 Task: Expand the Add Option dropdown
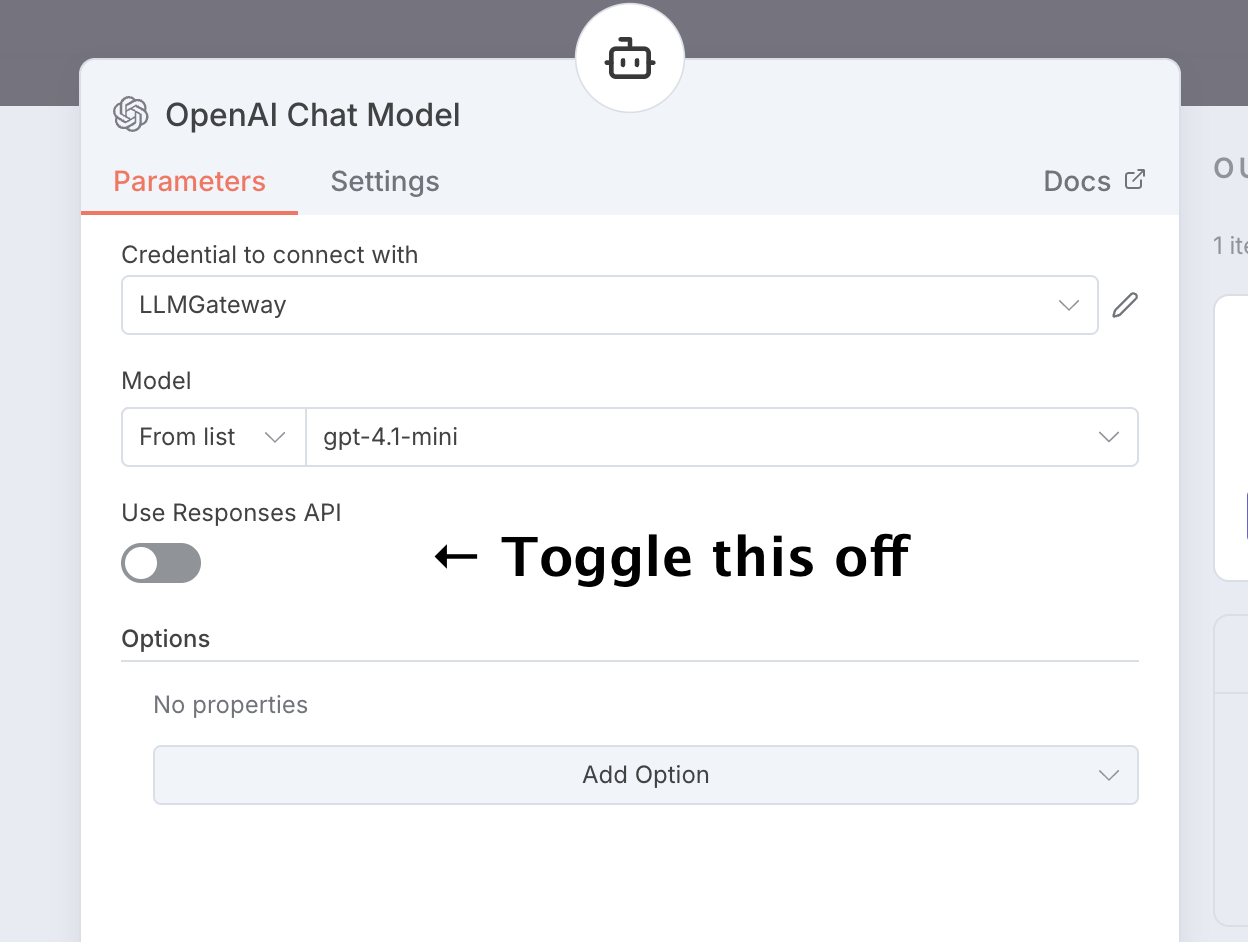[x=1108, y=774]
